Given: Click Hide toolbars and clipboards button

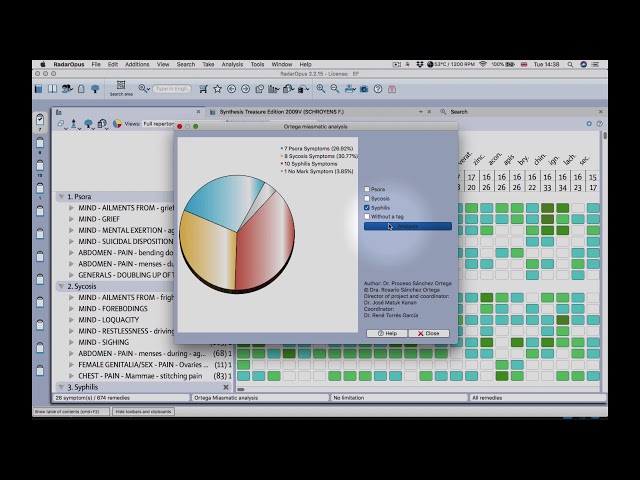Looking at the screenshot, I should (143, 411).
